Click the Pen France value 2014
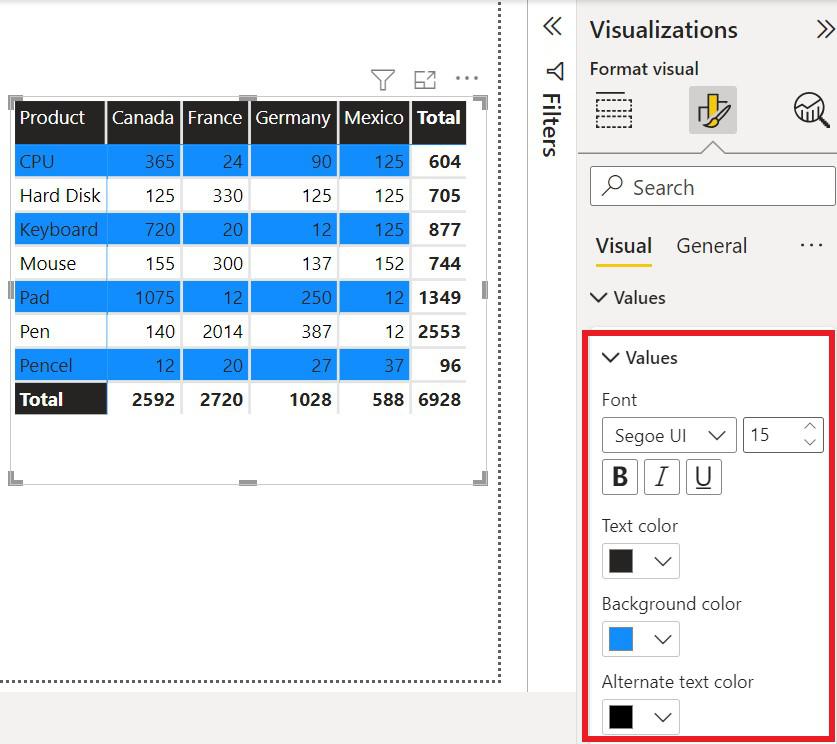 222,331
